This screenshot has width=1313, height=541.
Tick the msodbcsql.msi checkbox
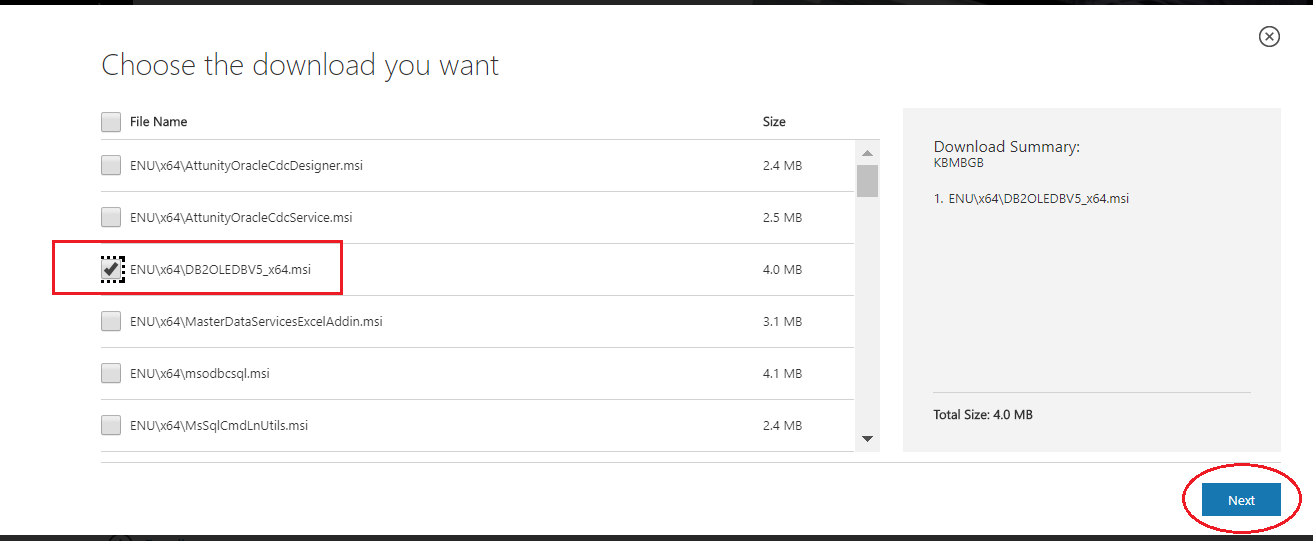(111, 373)
